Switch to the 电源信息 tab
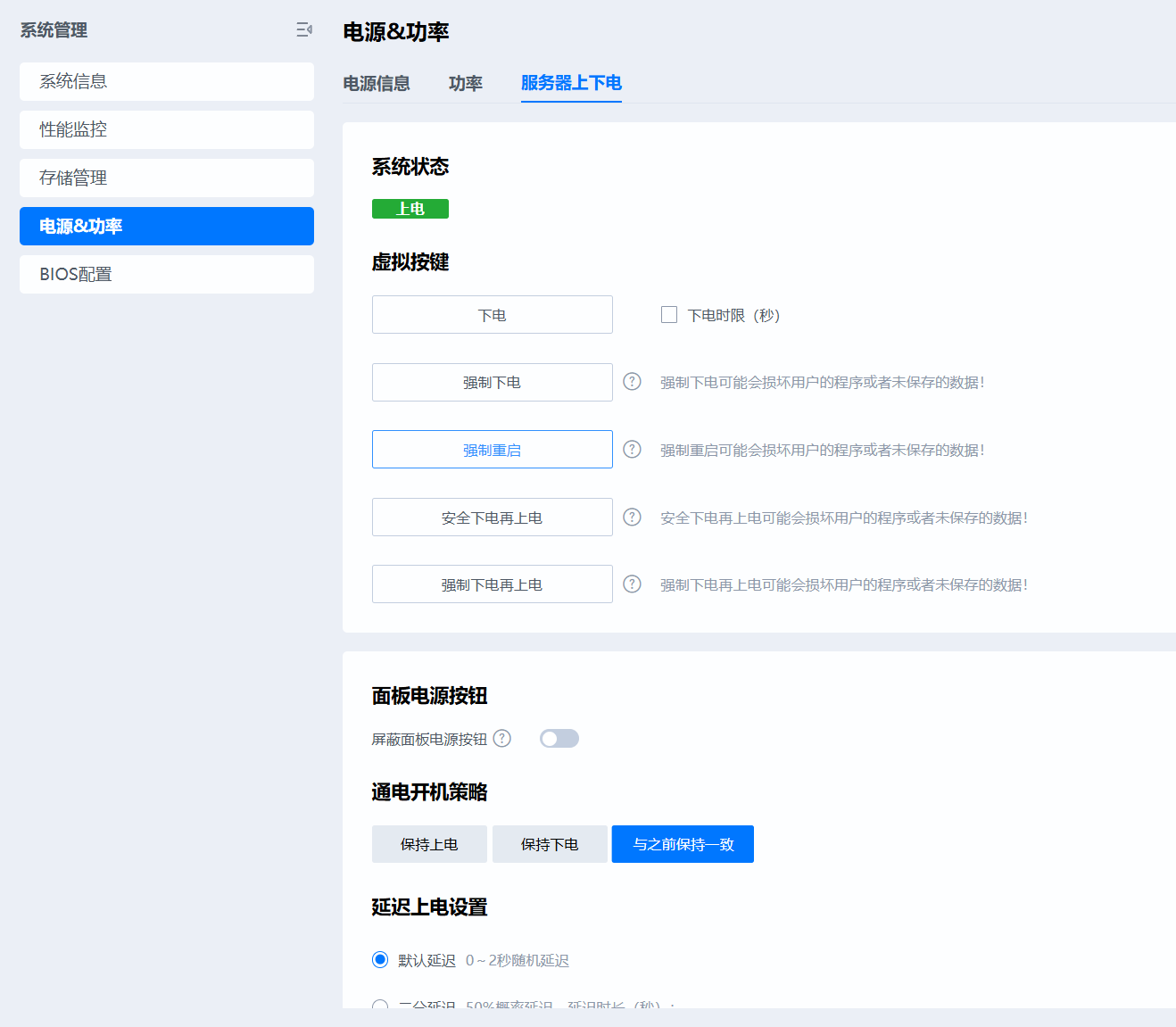 377,83
